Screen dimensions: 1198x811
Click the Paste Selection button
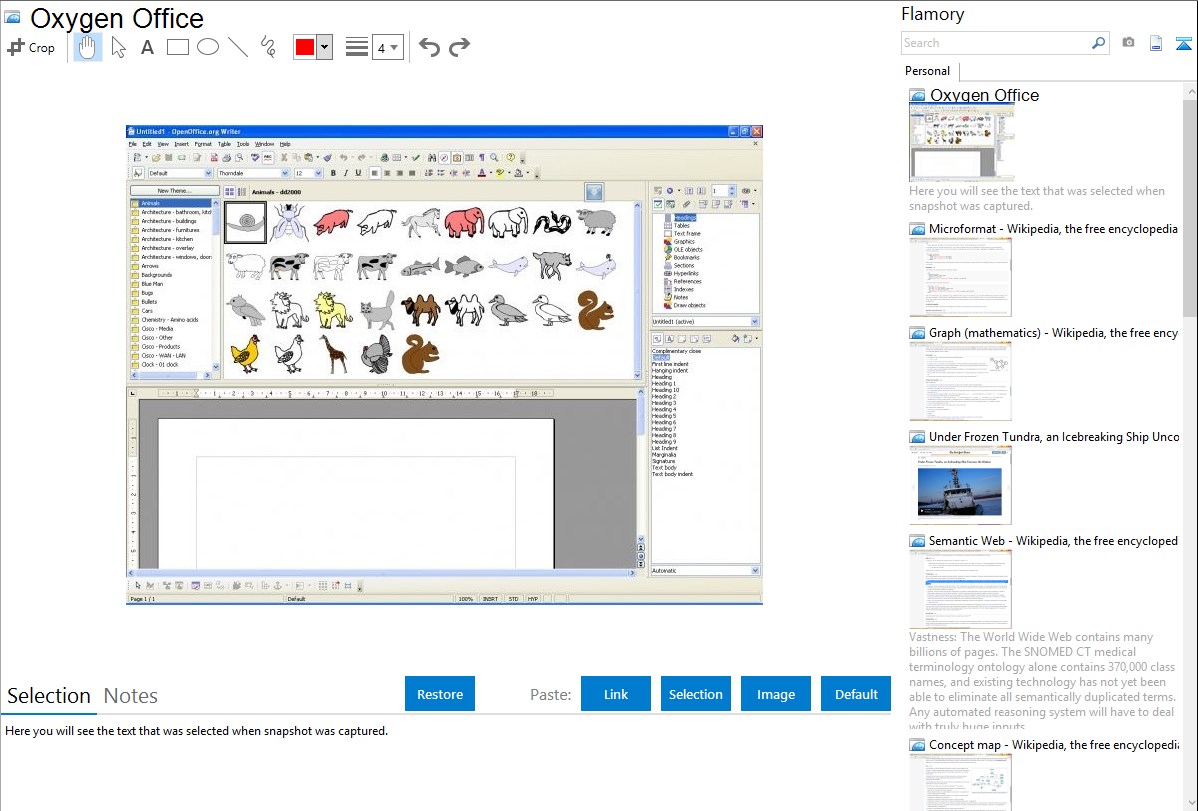click(x=695, y=694)
